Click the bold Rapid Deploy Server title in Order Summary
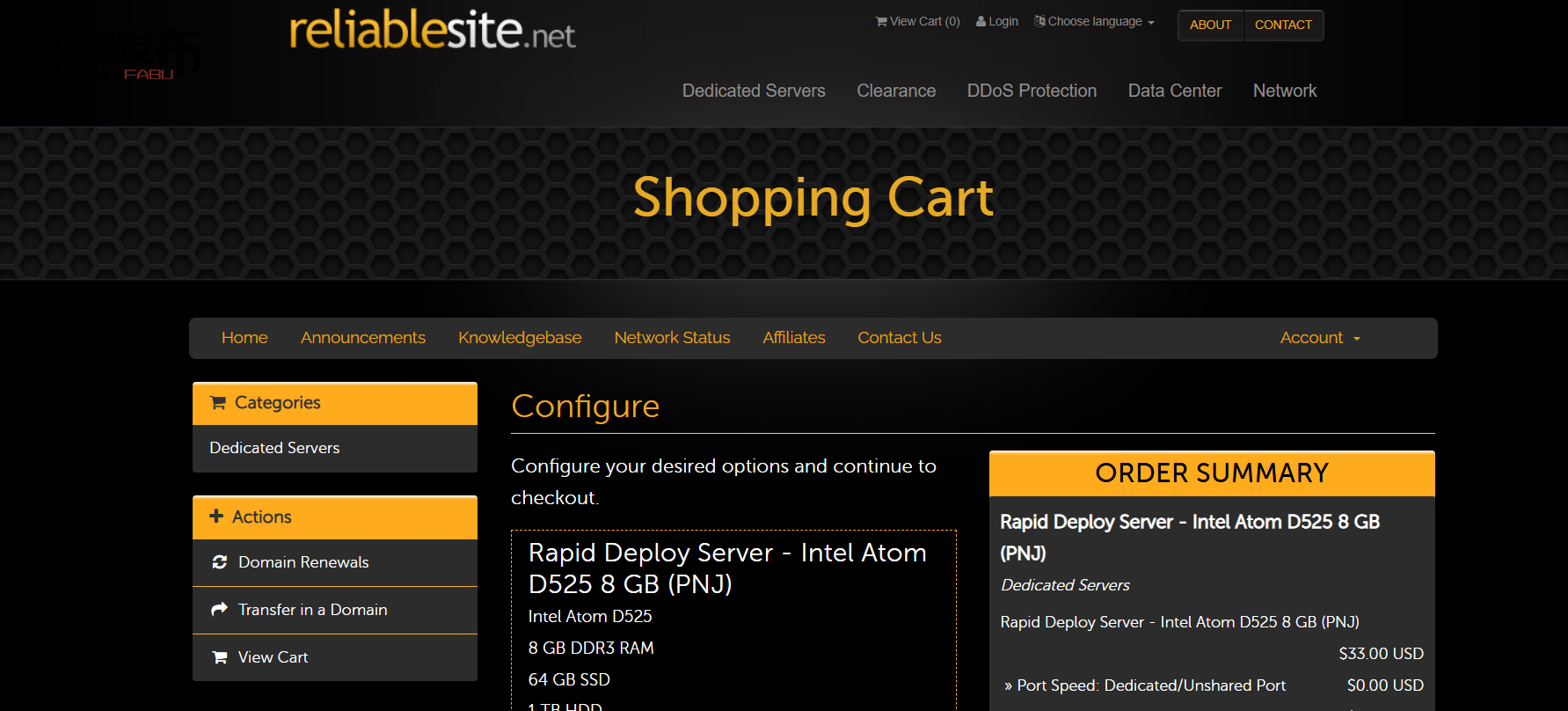This screenshot has height=711, width=1568. coord(1190,538)
